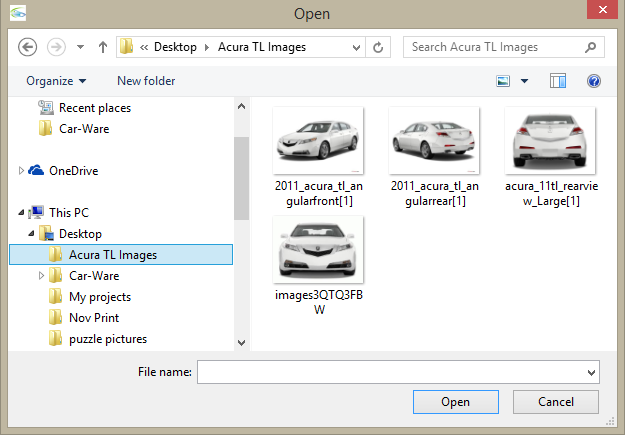Select Recent places in navigation pane
This screenshot has height=435, width=625.
95,108
